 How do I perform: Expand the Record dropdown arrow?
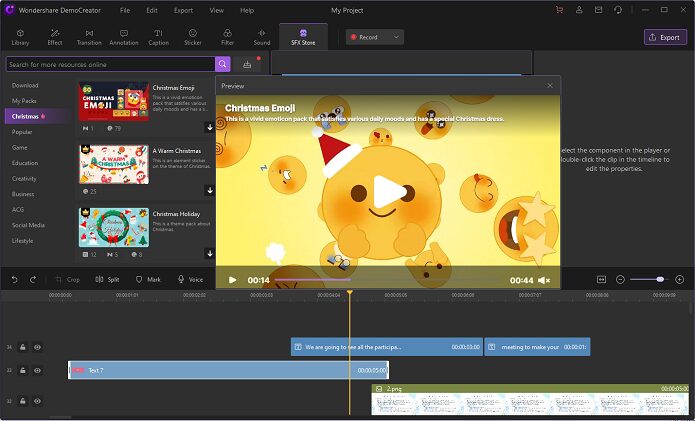(x=396, y=37)
